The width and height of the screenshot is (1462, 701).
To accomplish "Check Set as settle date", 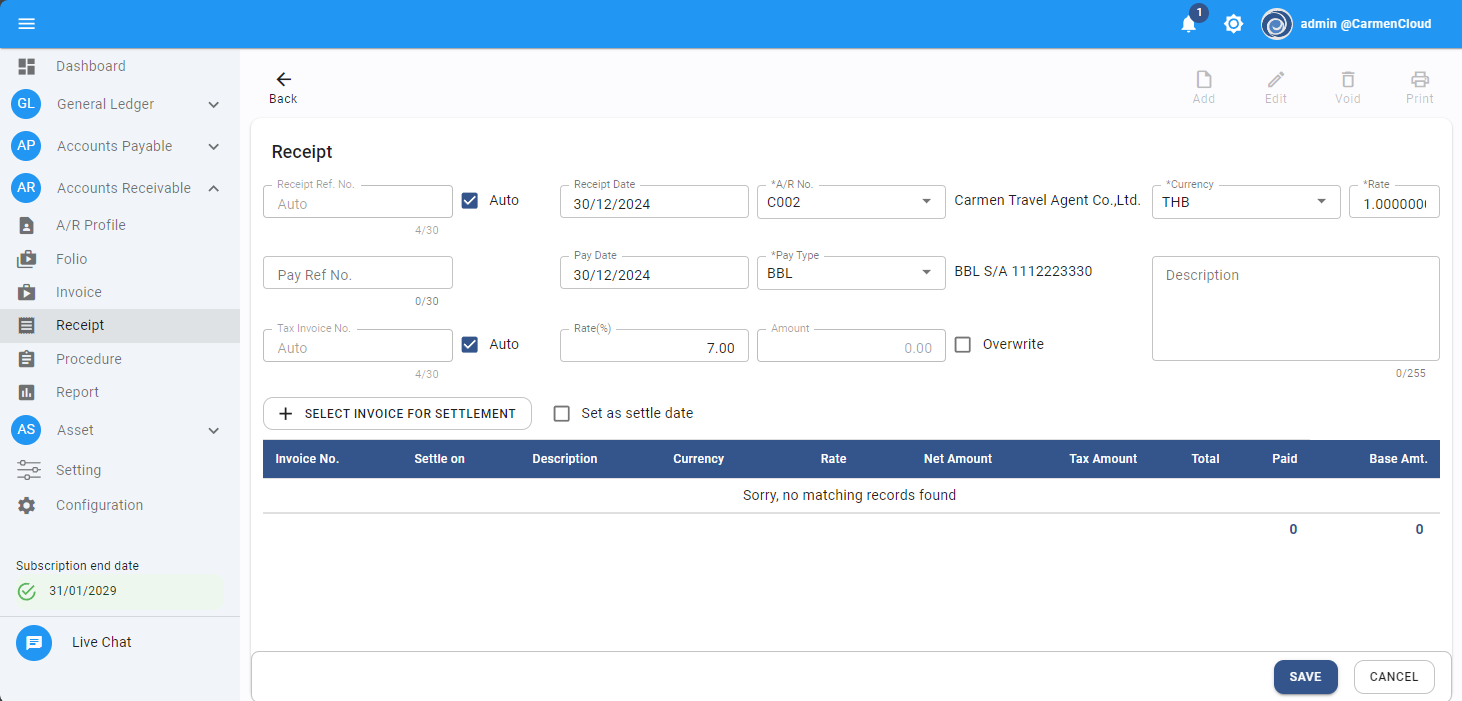I will [x=562, y=413].
